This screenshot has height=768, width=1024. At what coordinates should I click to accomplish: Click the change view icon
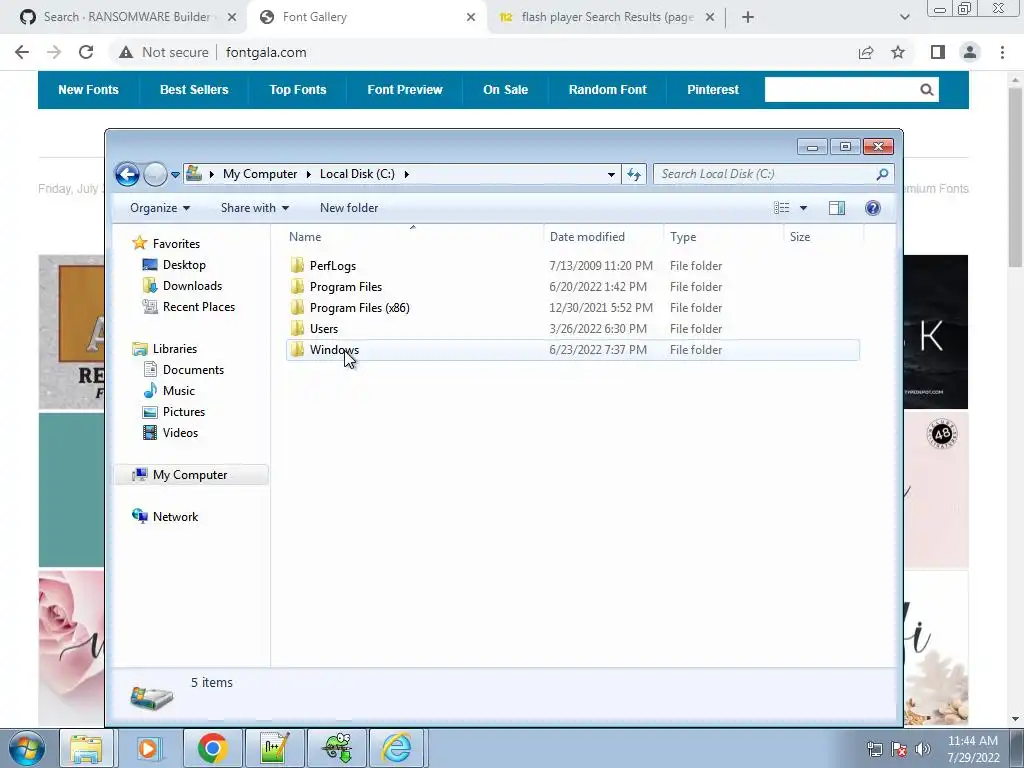coord(782,208)
